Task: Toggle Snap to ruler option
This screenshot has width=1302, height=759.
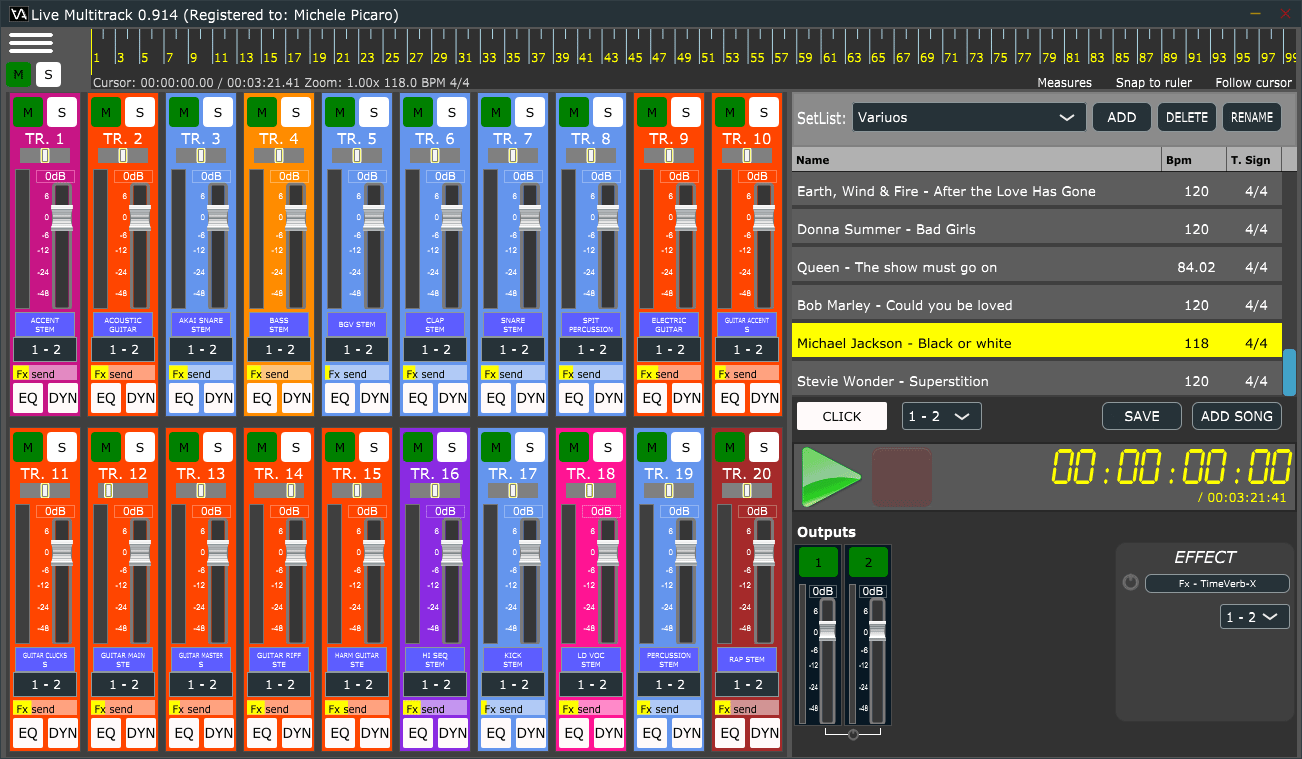Action: [1153, 83]
